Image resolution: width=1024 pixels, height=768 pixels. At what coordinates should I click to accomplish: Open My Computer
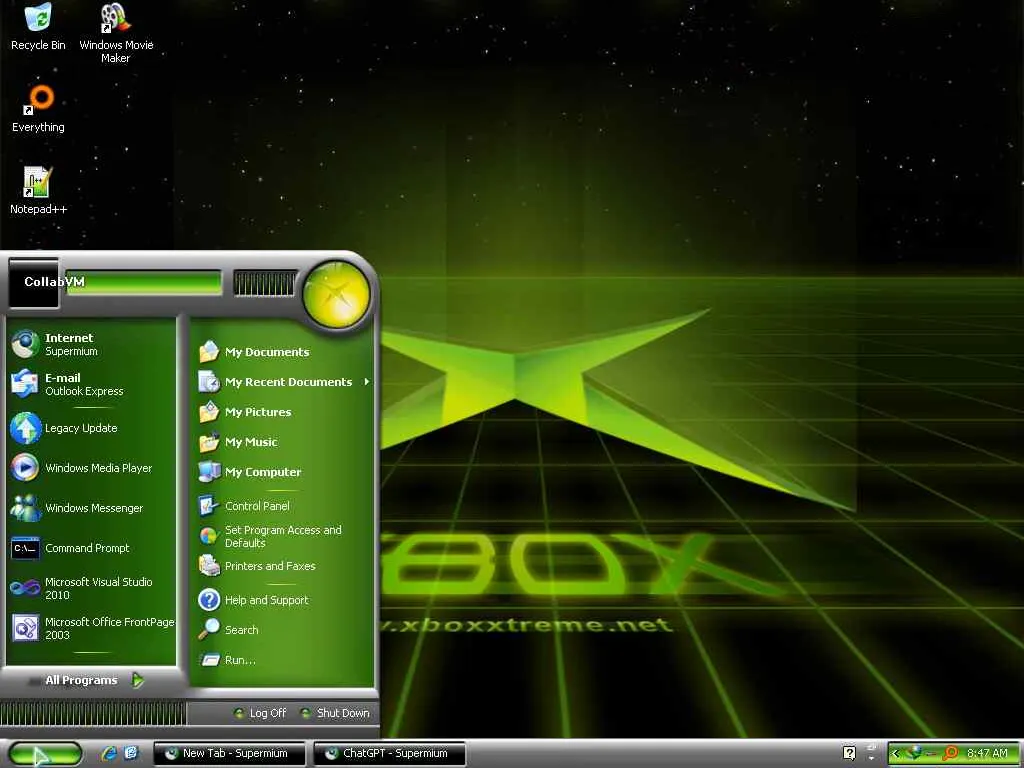pos(283,472)
